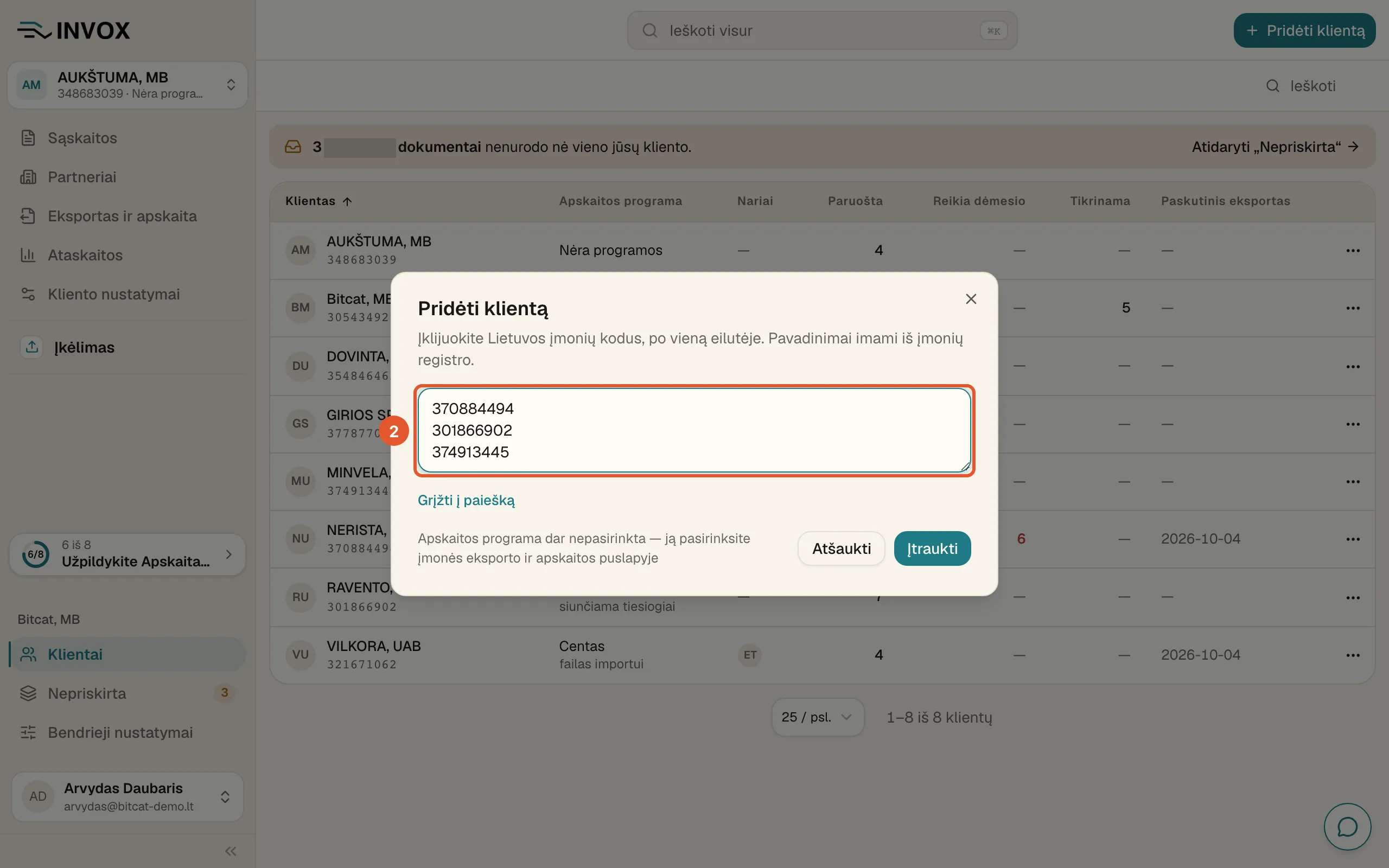The width and height of the screenshot is (1389, 868).
Task: Collapse the sidebar with double chevron
Action: [231, 851]
